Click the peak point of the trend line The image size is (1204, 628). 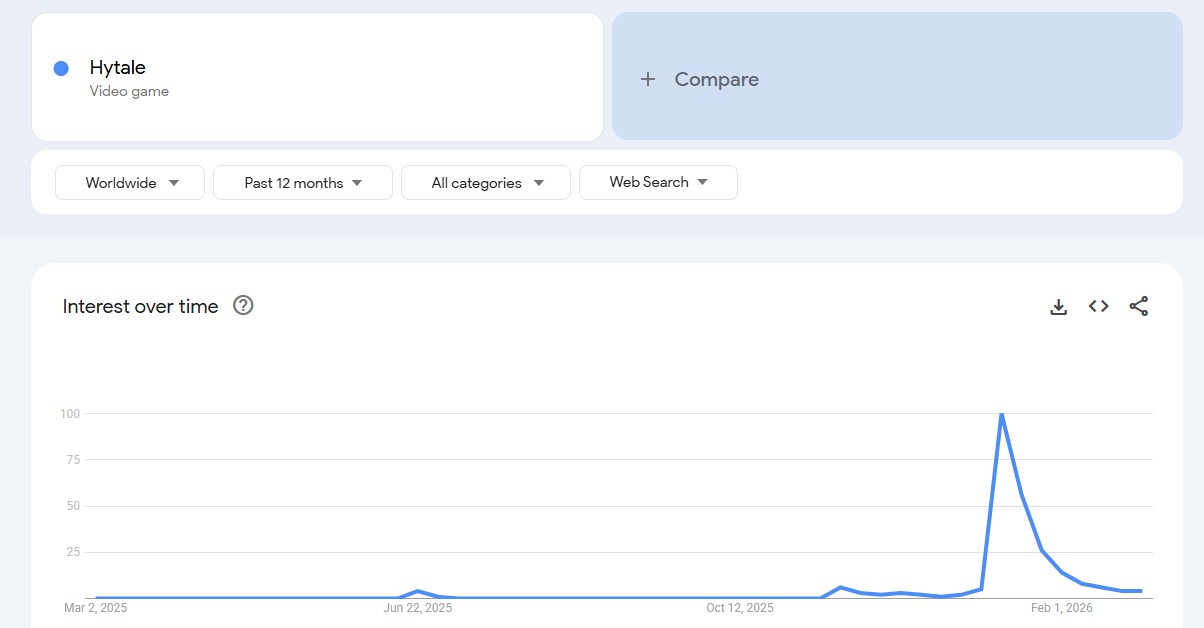click(x=1001, y=414)
